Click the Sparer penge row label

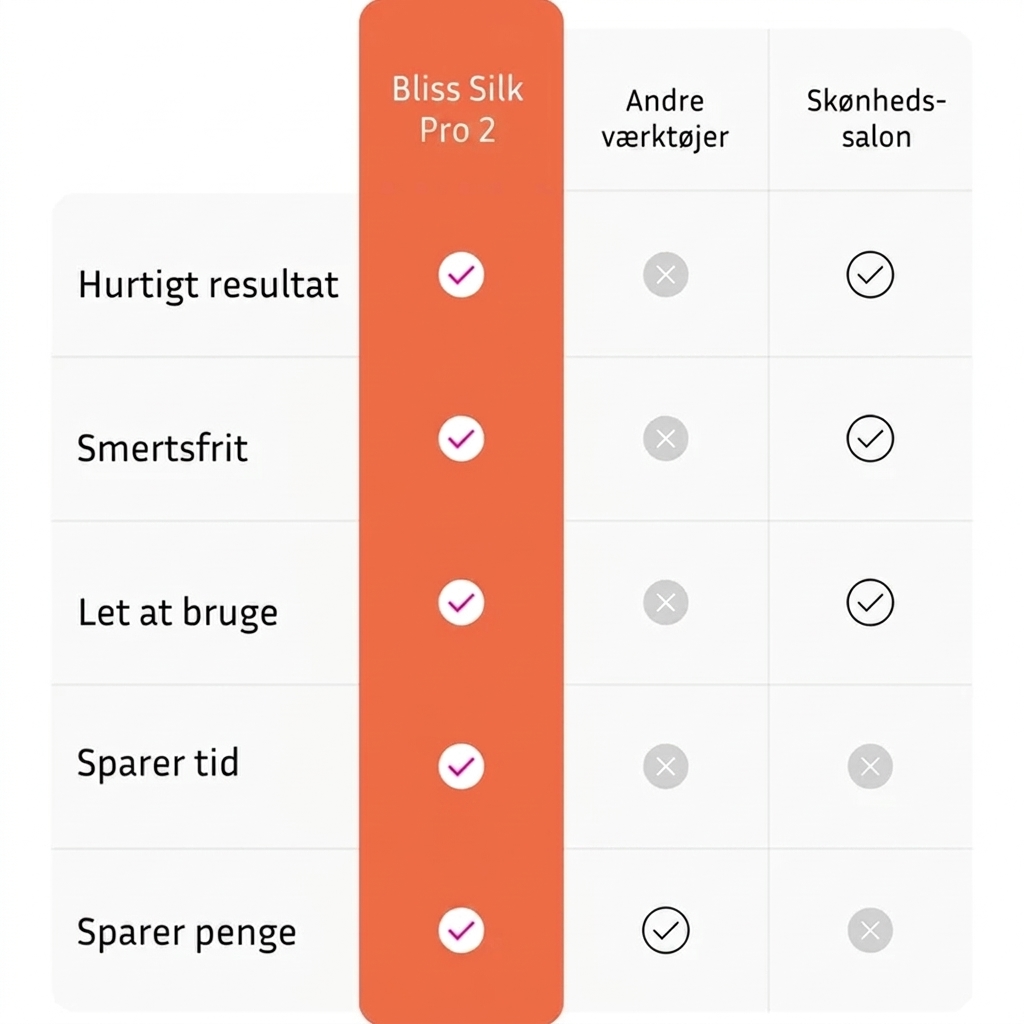(187, 933)
